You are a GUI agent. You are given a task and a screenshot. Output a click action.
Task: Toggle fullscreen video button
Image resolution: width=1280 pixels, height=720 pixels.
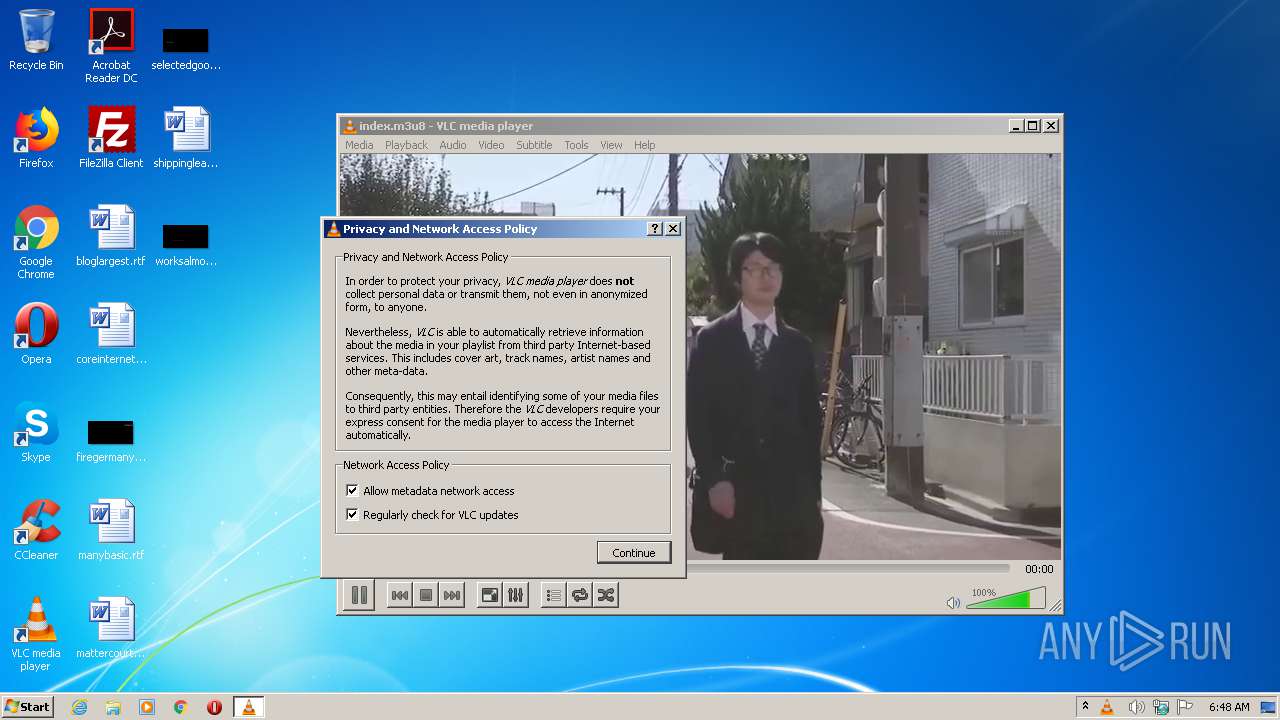pos(490,595)
